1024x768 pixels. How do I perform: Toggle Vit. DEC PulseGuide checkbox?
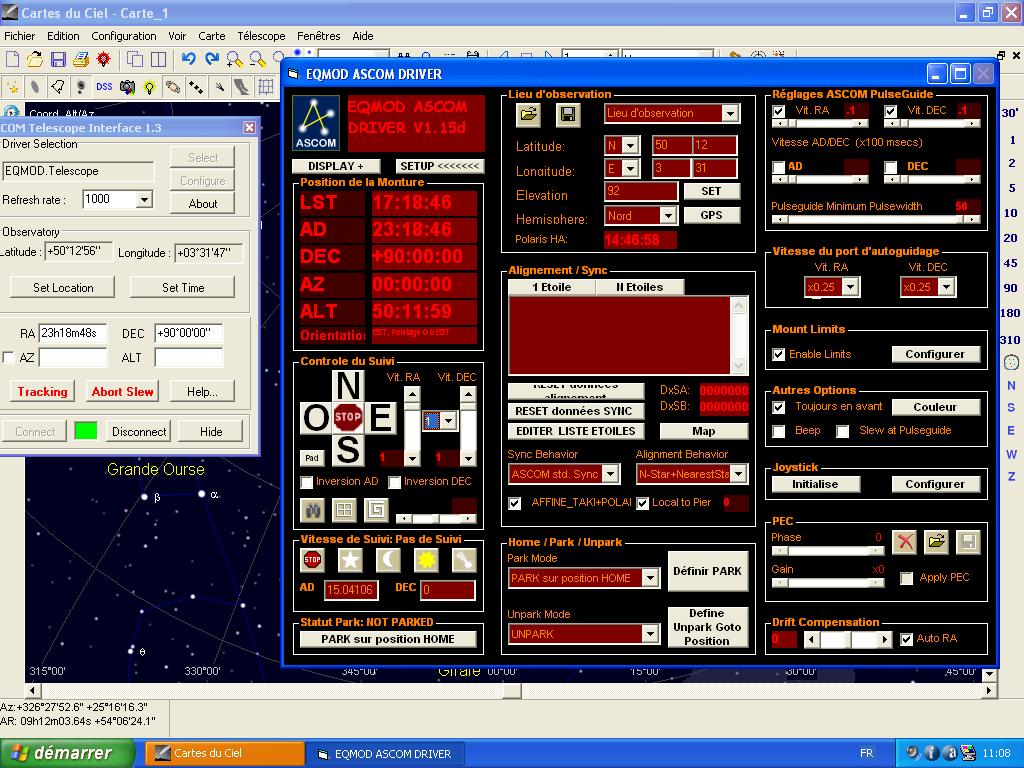[891, 112]
